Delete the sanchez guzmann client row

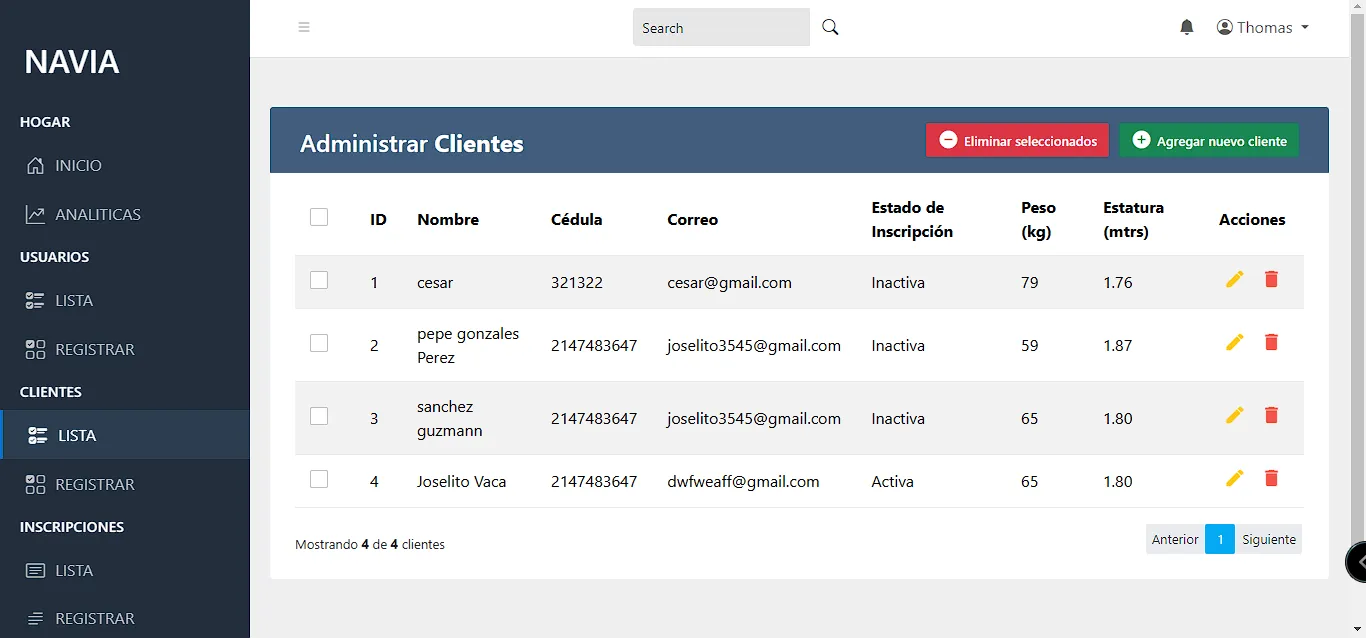point(1271,416)
